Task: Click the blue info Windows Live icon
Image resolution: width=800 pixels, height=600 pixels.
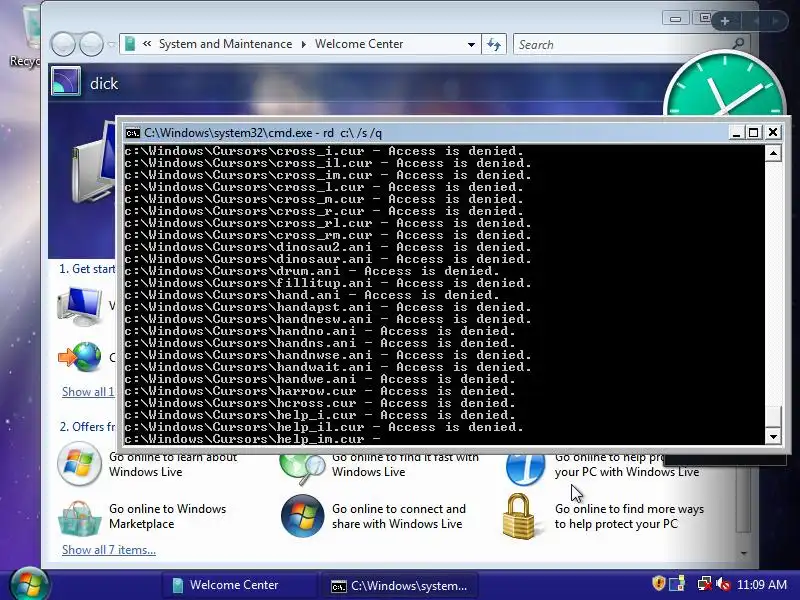Action: click(x=525, y=468)
